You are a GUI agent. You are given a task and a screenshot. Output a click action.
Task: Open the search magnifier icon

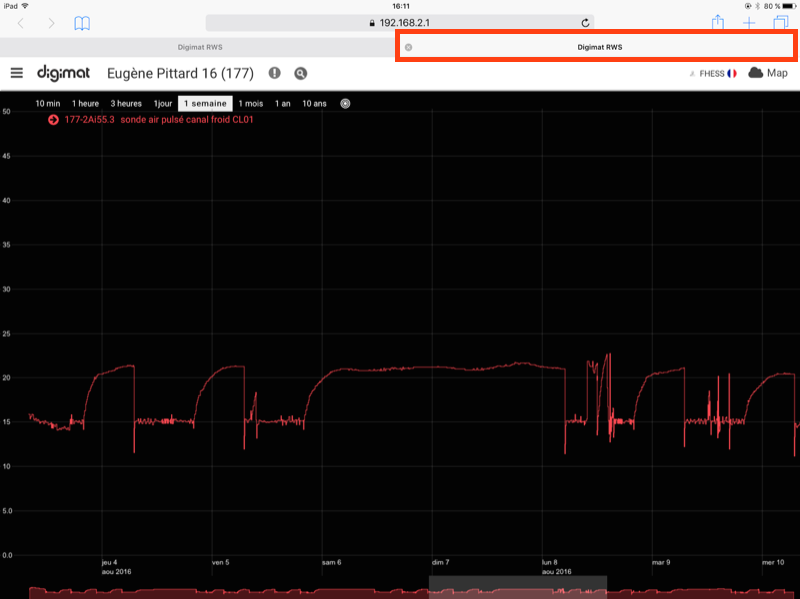click(x=301, y=73)
